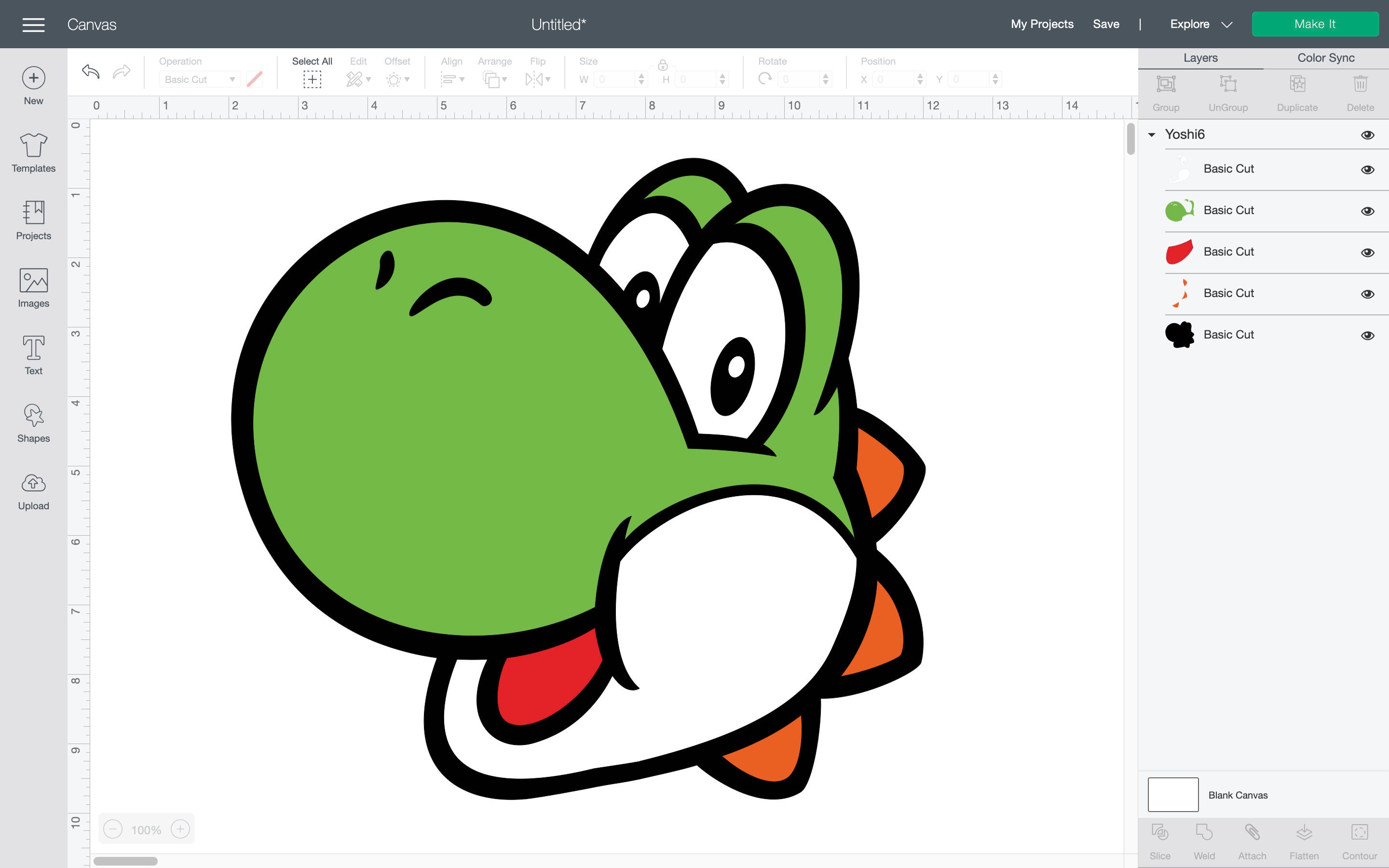Switch to the Color Sync tab
The width and height of the screenshot is (1389, 868).
pos(1326,58)
